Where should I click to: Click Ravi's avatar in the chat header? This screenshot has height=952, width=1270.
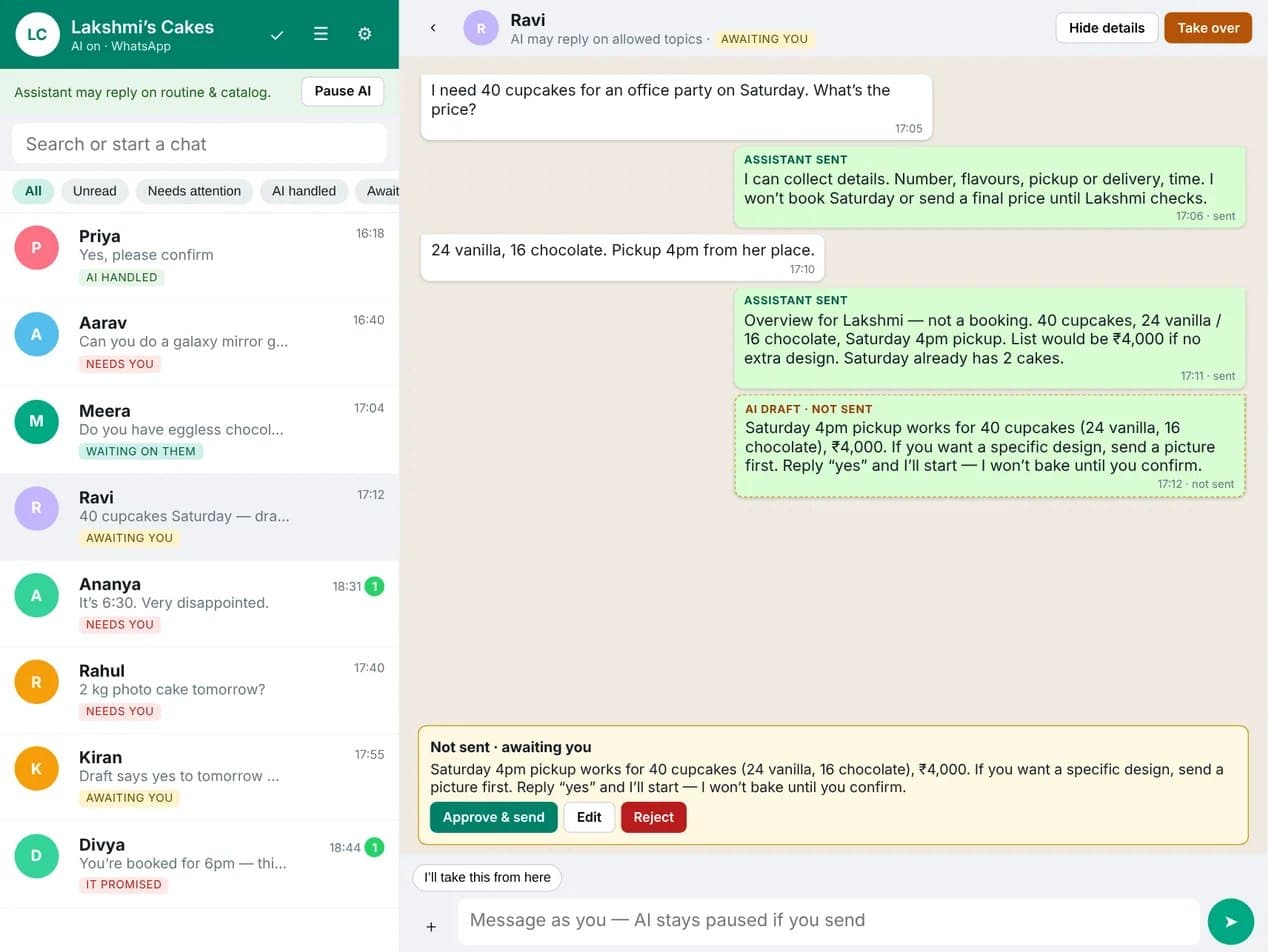(x=481, y=28)
